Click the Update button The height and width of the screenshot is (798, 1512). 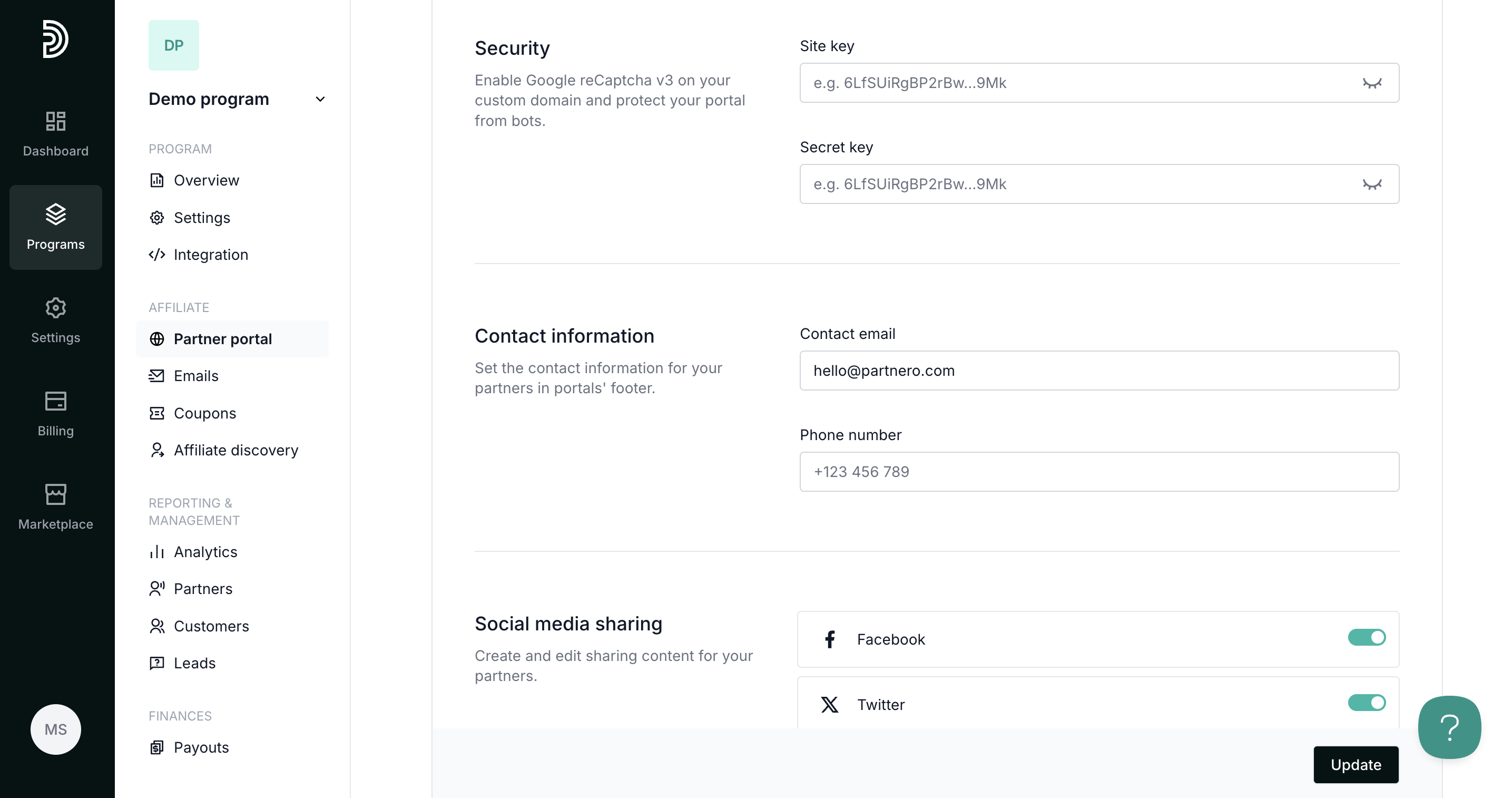[x=1356, y=764]
